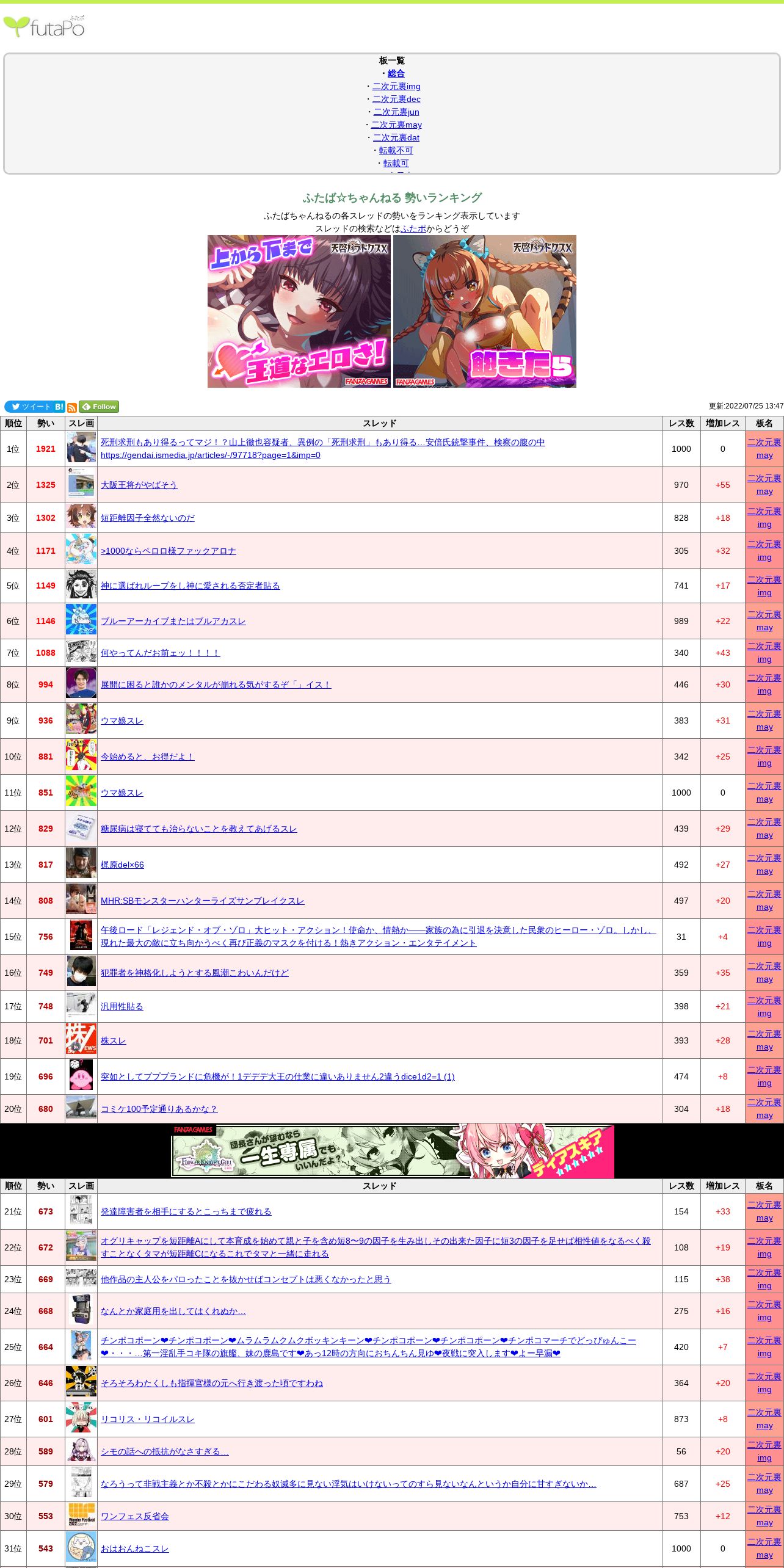784x1568 pixels.
Task: Open the 総合 board link
Action: (x=396, y=73)
